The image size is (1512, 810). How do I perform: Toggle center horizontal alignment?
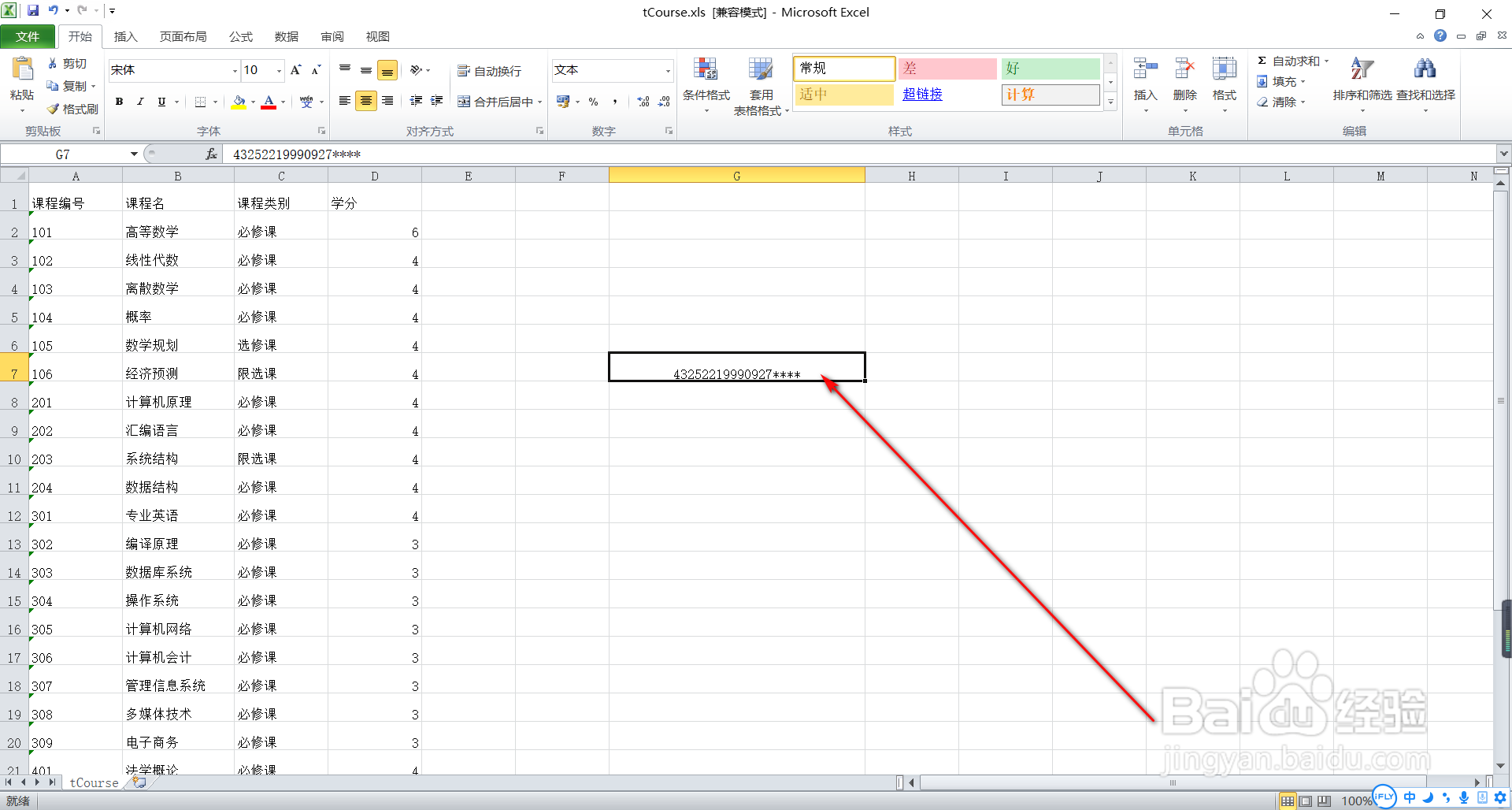pos(366,101)
